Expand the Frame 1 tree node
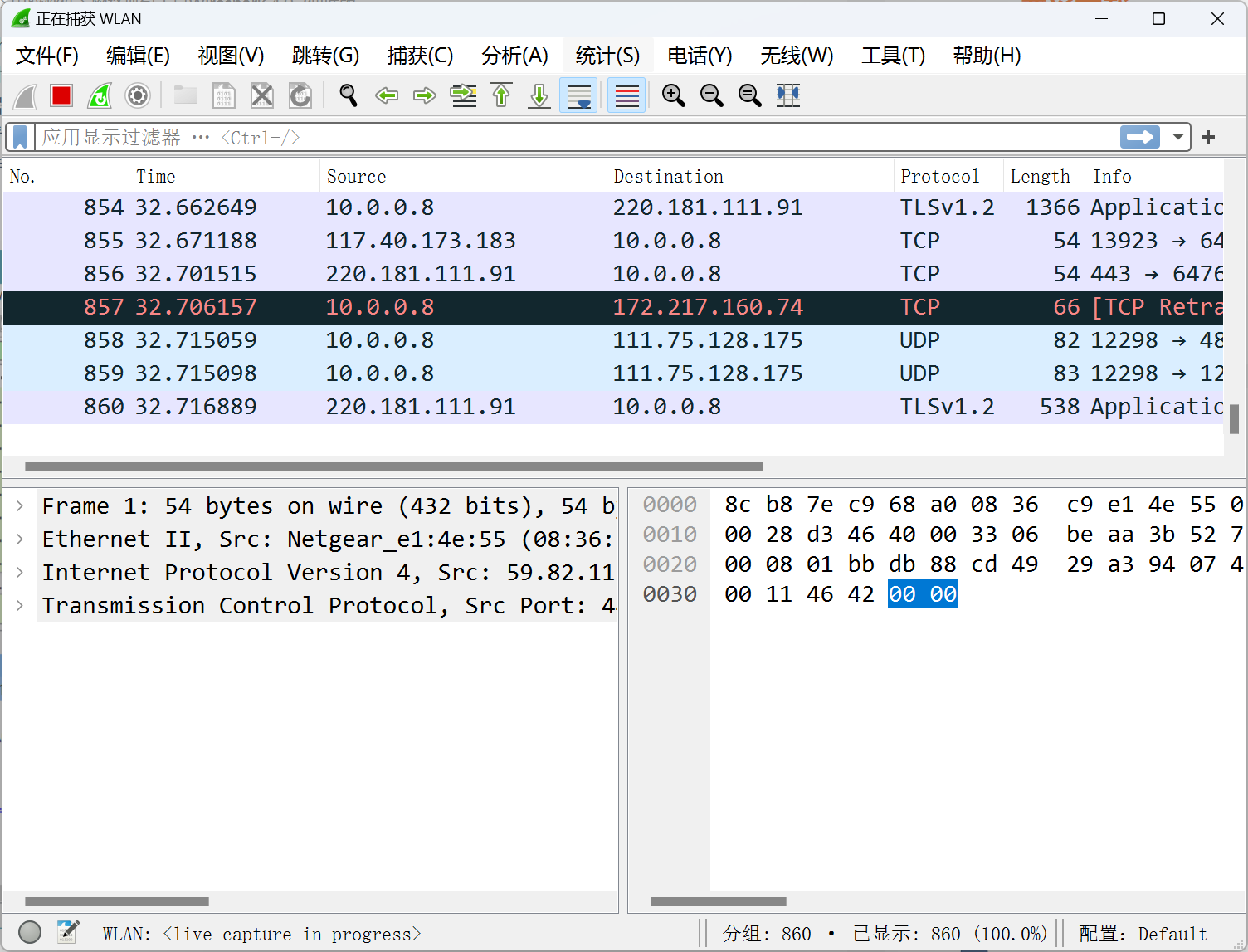 20,505
